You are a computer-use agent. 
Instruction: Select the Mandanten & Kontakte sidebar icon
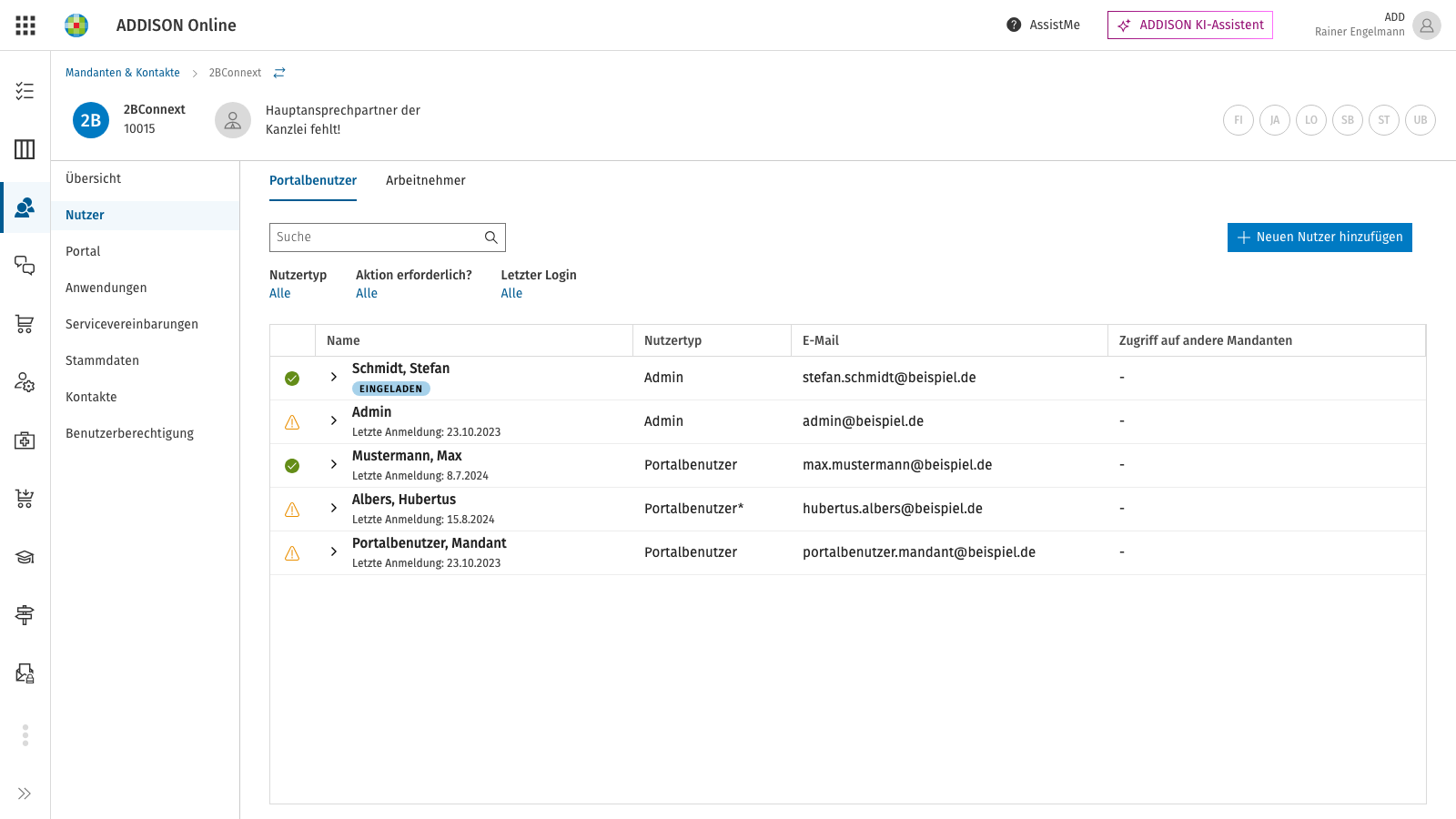click(x=25, y=207)
